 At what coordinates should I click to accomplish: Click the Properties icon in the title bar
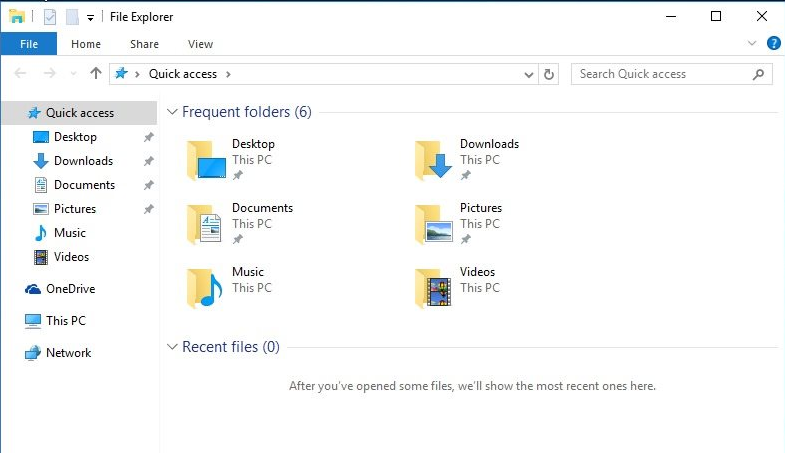click(x=49, y=17)
